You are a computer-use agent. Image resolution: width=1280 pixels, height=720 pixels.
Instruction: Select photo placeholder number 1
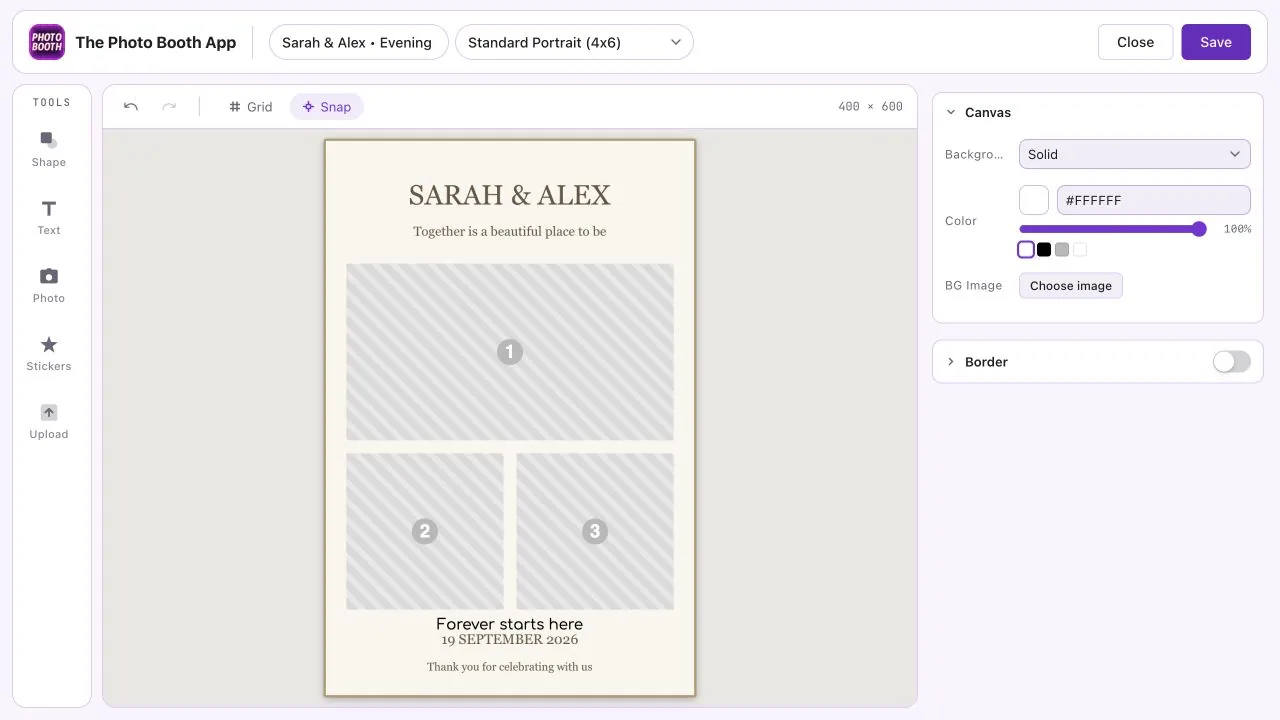pyautogui.click(x=510, y=352)
